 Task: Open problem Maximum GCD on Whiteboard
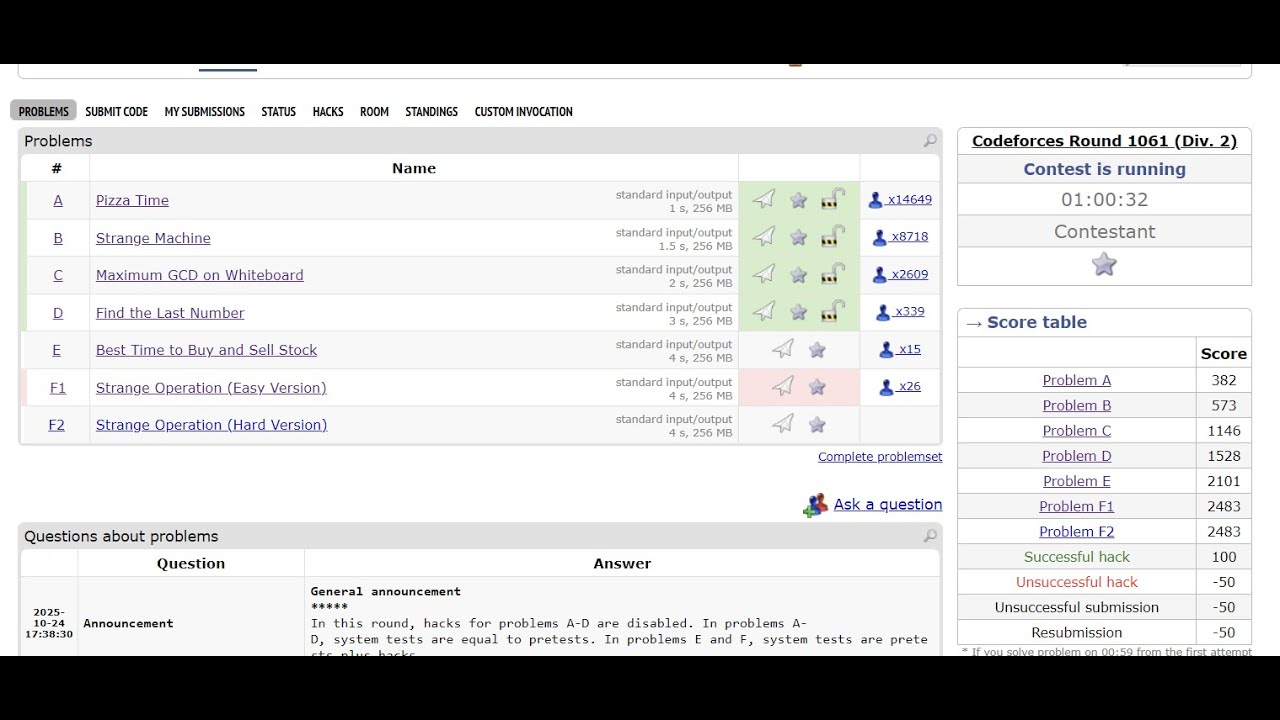(x=199, y=275)
